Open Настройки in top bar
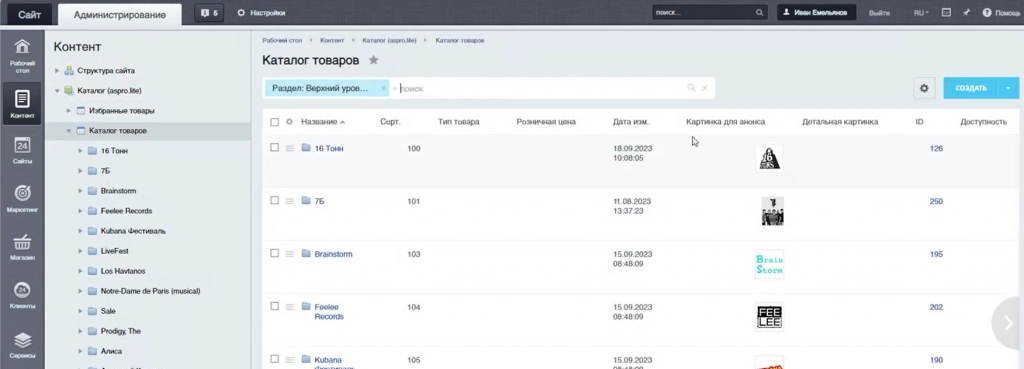 pos(261,12)
